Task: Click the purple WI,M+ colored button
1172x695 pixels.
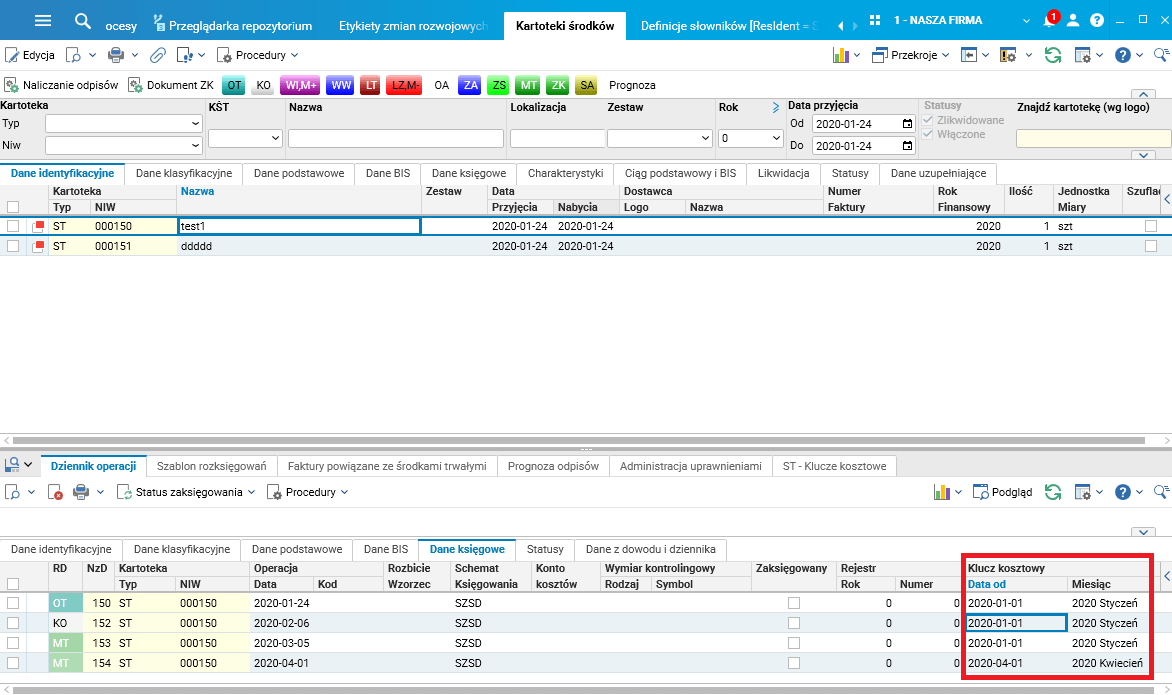Action: click(300, 85)
